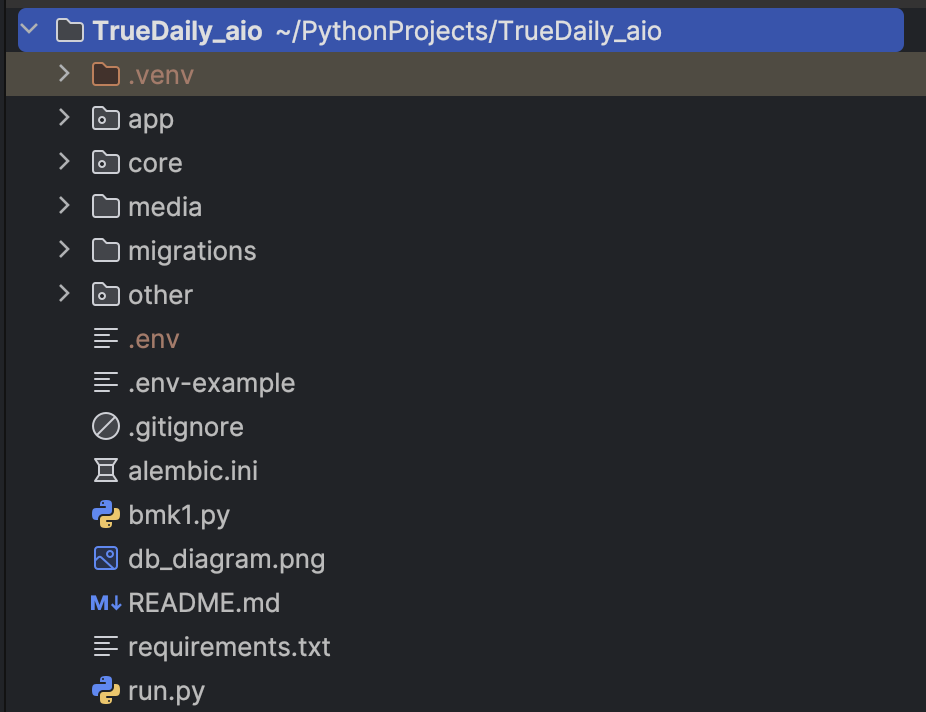Click the ignore icon next to .gitignore
The image size is (926, 712).
click(x=105, y=427)
